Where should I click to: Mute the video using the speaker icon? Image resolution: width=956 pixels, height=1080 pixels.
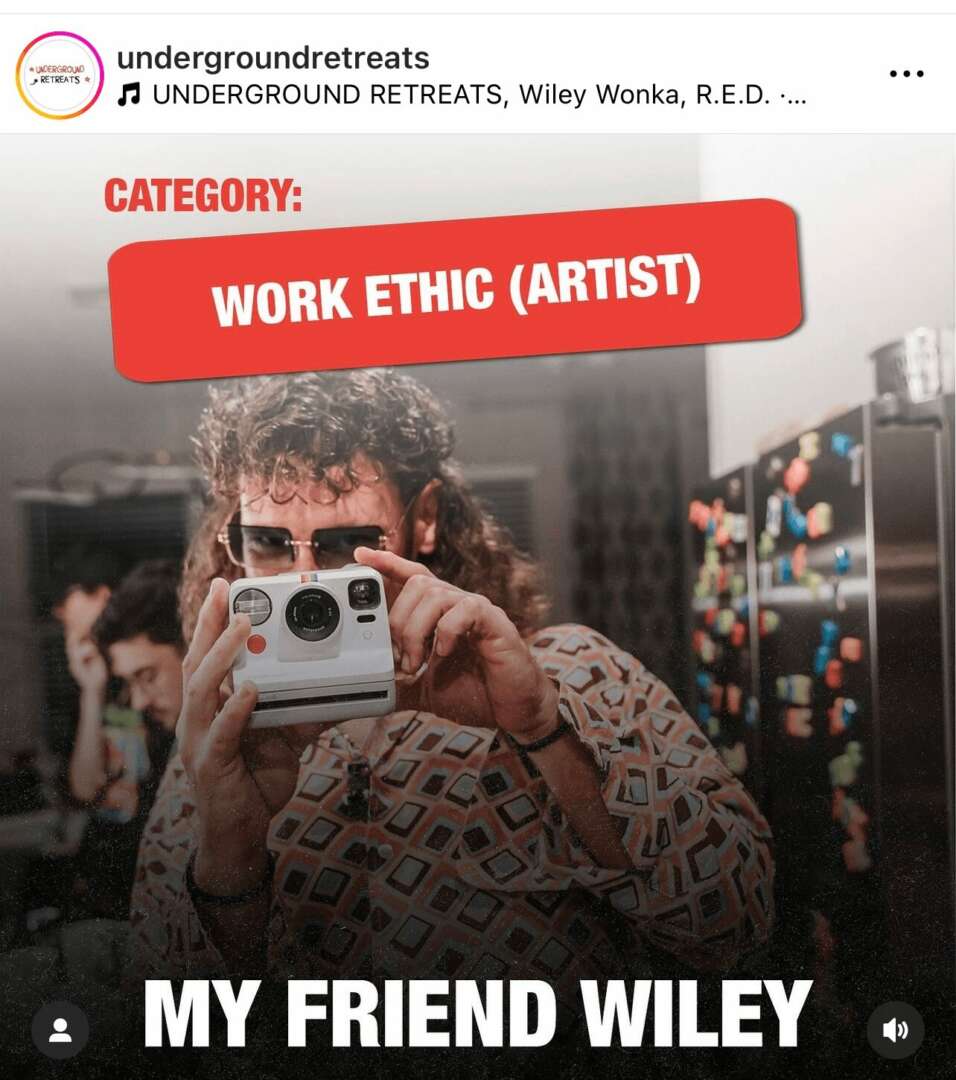895,1030
